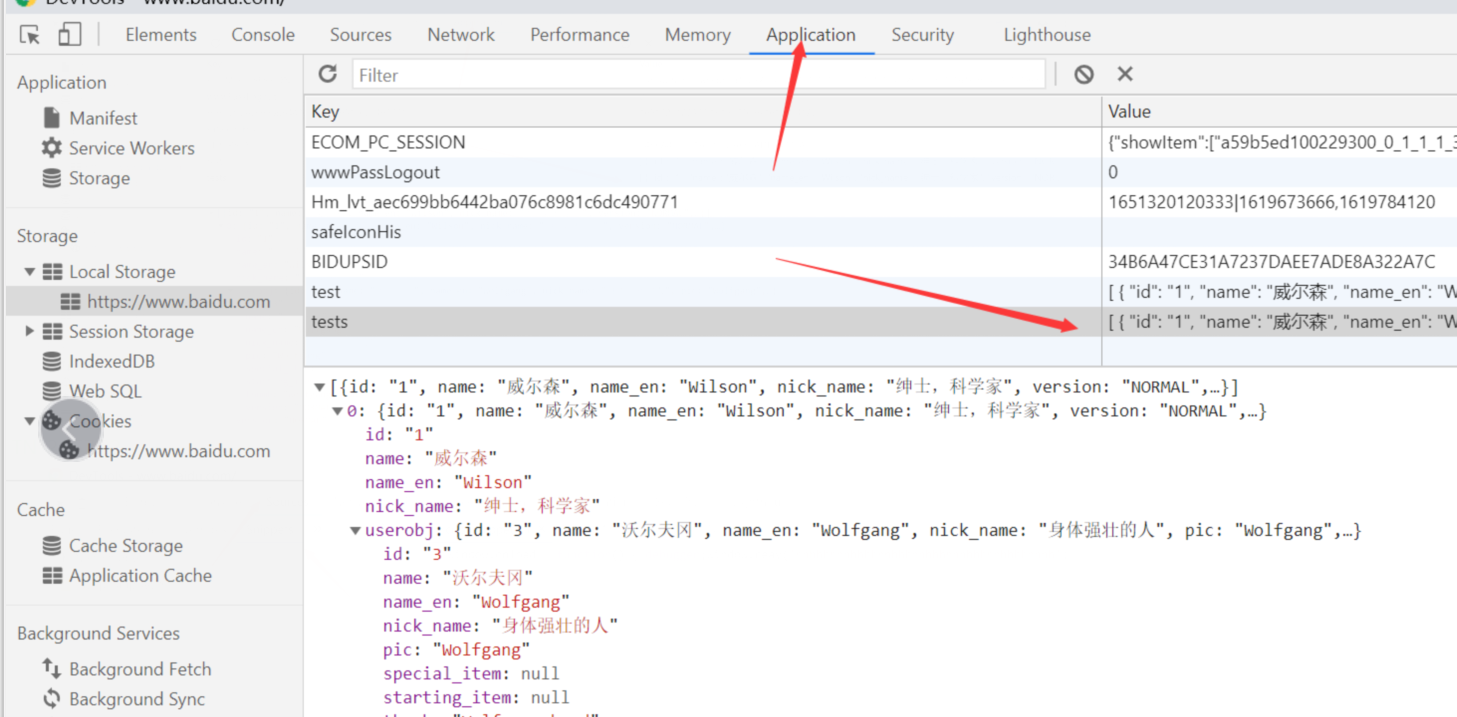Click the BIDUPSID value 34B6A47CE31A7237DAEE7ADE8A322A7C
This screenshot has width=1457, height=717.
(x=1271, y=262)
